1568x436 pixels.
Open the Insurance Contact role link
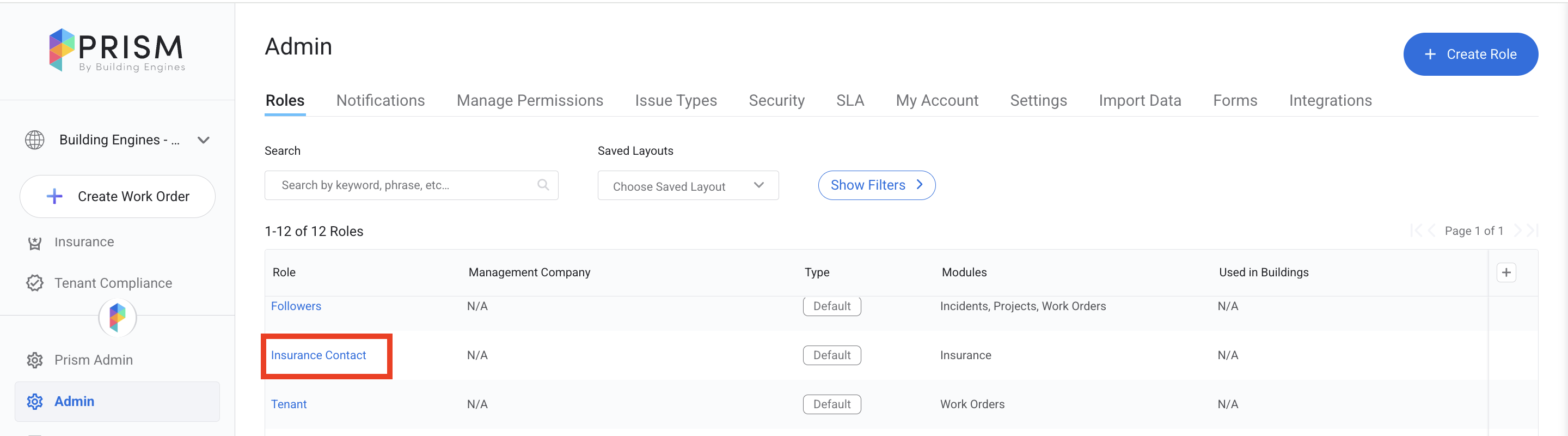(318, 355)
